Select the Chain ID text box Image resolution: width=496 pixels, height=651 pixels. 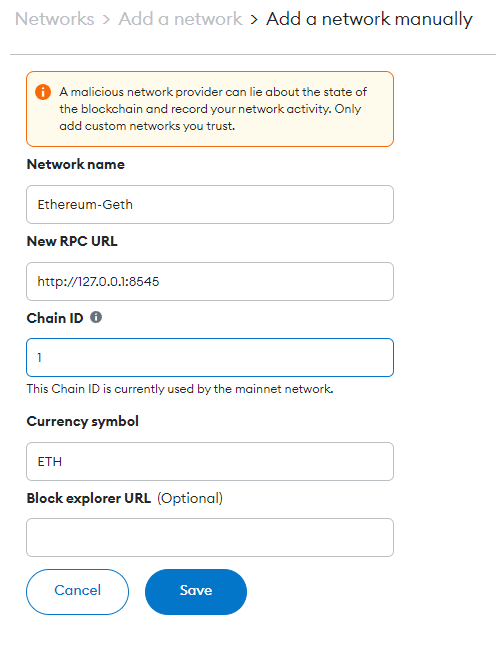coord(210,357)
